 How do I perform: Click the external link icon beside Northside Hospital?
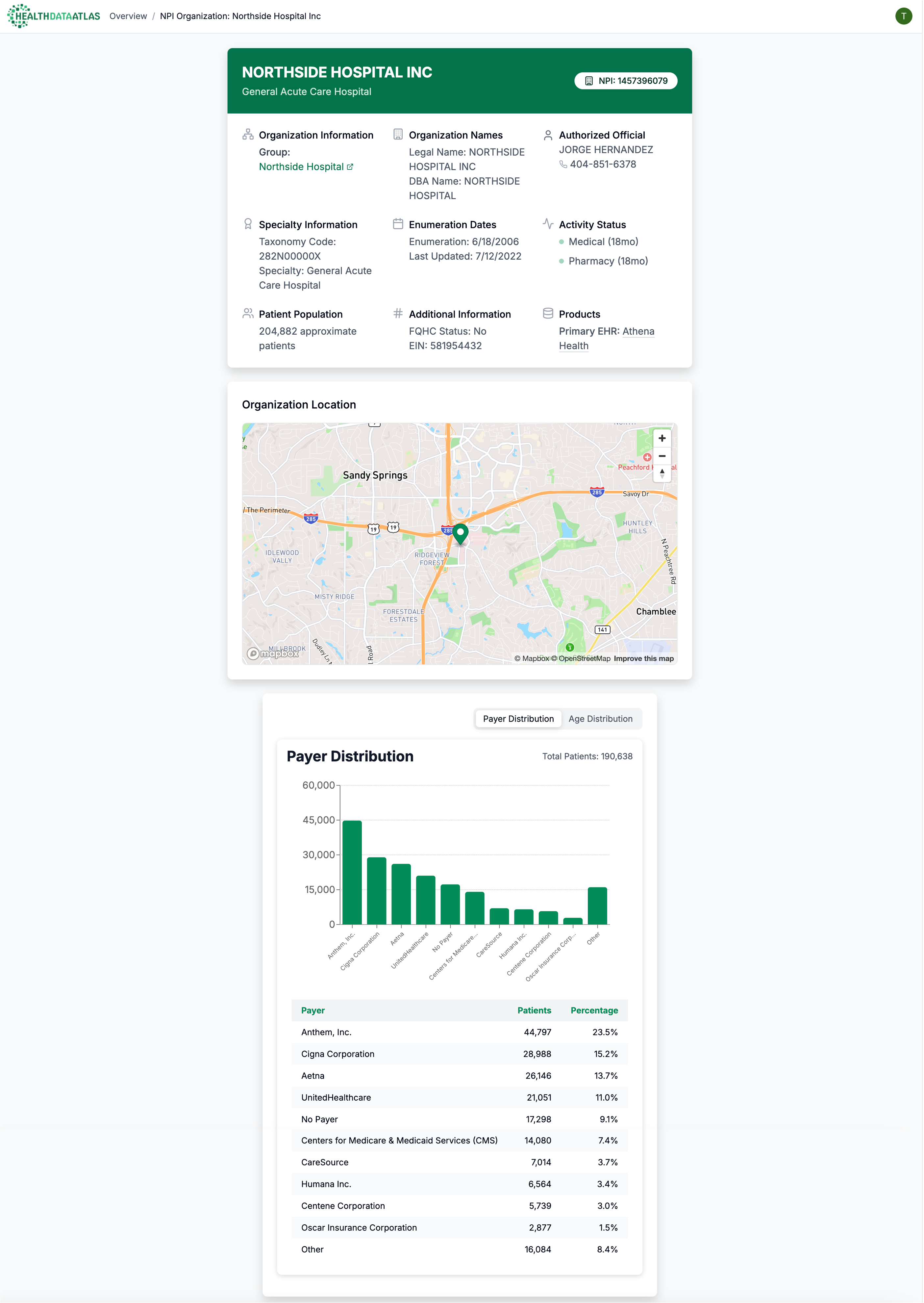(350, 167)
